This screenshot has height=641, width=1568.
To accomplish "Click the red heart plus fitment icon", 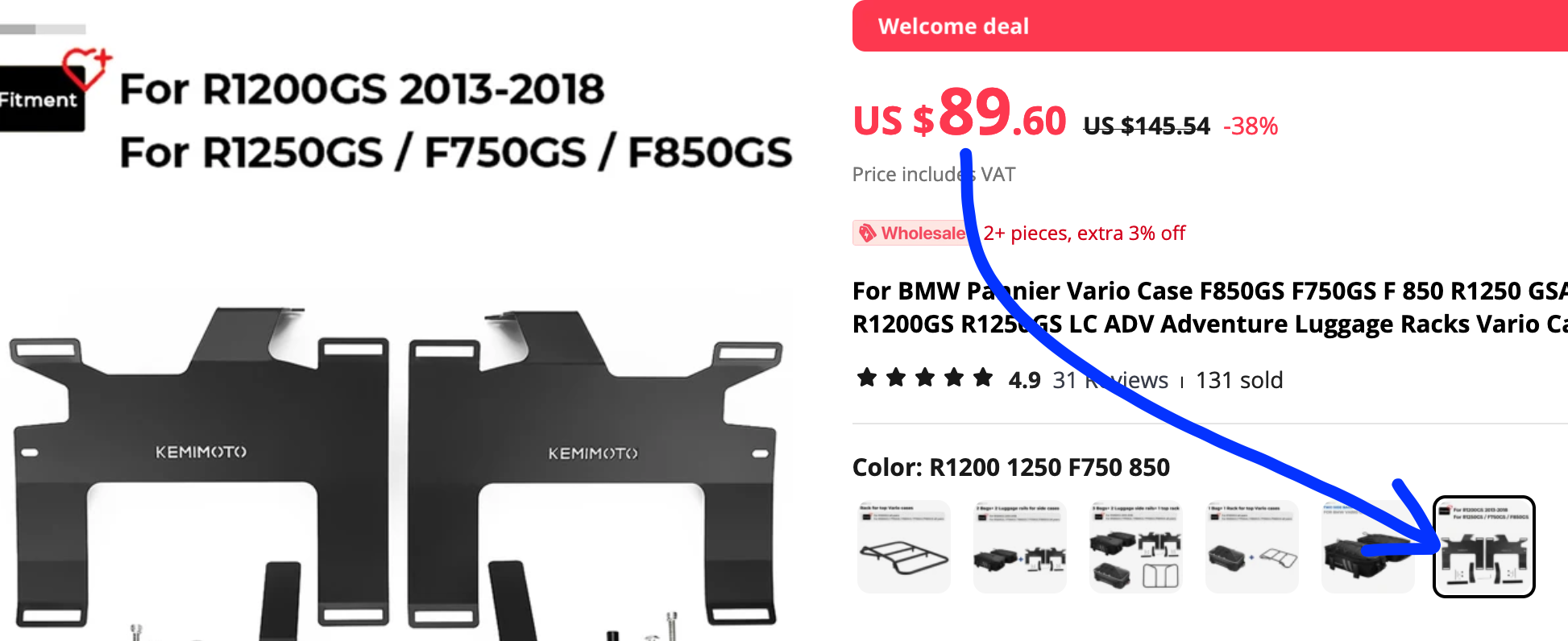I will coord(87,67).
